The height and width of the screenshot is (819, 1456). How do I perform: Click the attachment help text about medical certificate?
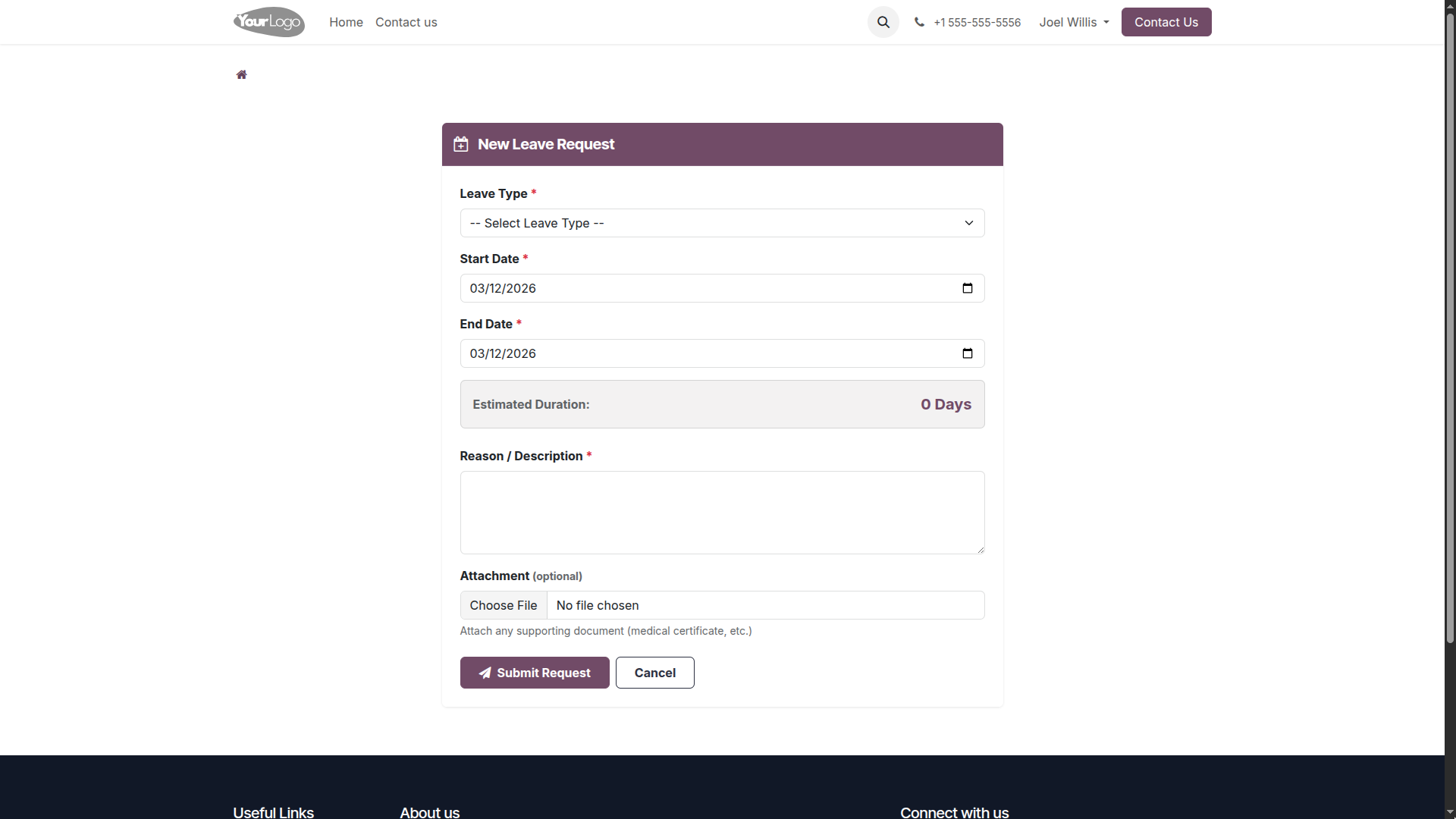click(606, 631)
